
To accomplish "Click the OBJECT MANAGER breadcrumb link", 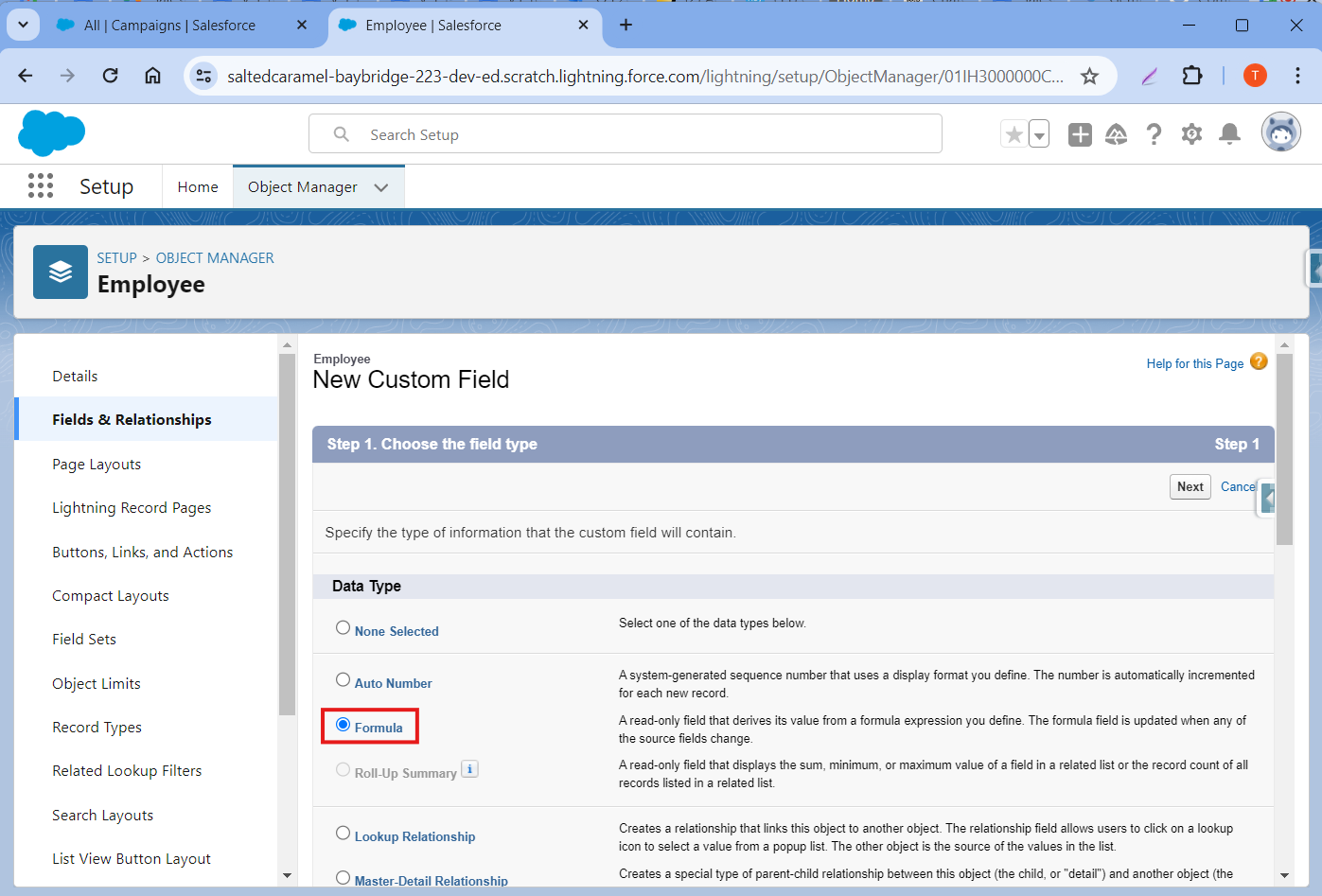I will point(215,257).
